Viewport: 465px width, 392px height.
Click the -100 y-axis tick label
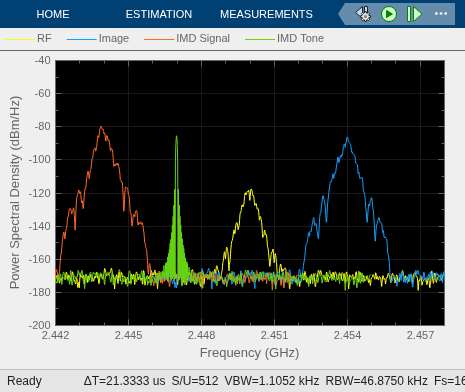40,159
